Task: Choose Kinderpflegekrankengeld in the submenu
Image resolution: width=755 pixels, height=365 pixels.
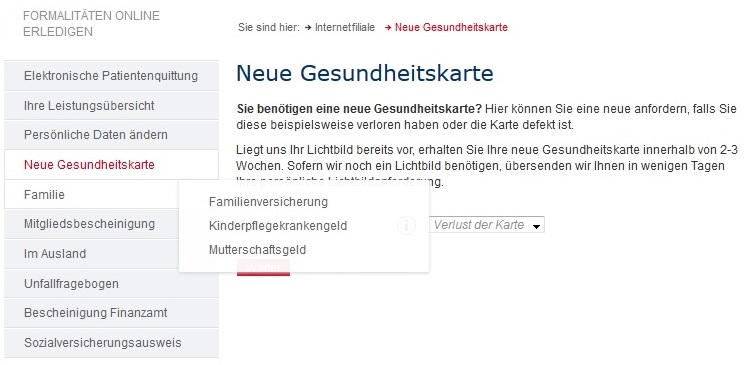Action: tap(278, 225)
